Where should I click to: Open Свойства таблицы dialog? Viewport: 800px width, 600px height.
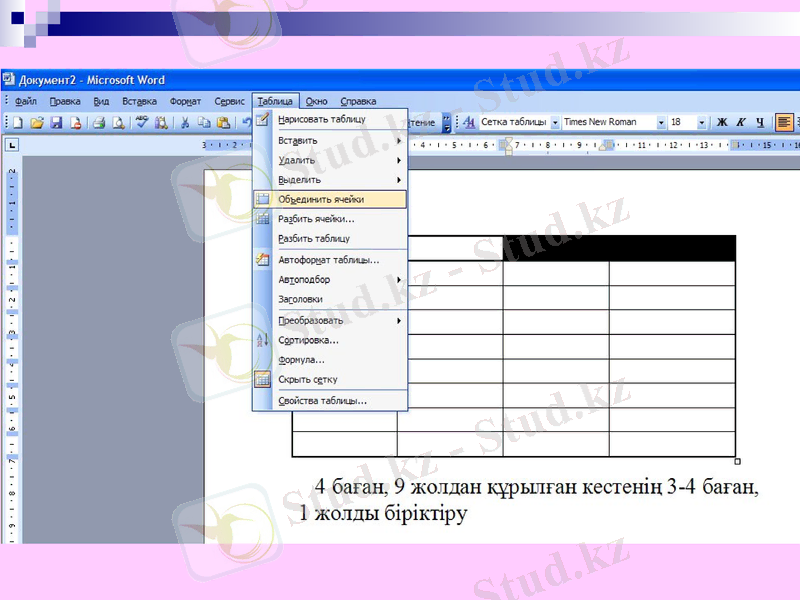(320, 400)
